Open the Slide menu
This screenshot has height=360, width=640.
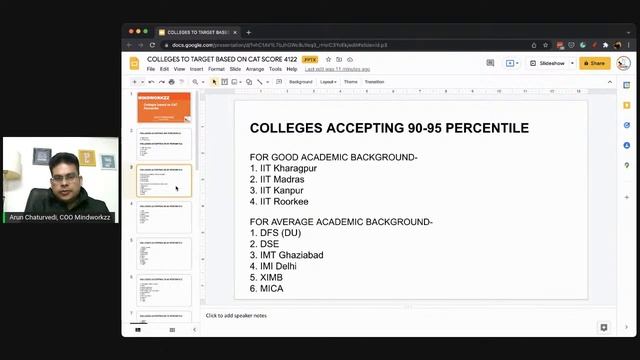coord(235,69)
